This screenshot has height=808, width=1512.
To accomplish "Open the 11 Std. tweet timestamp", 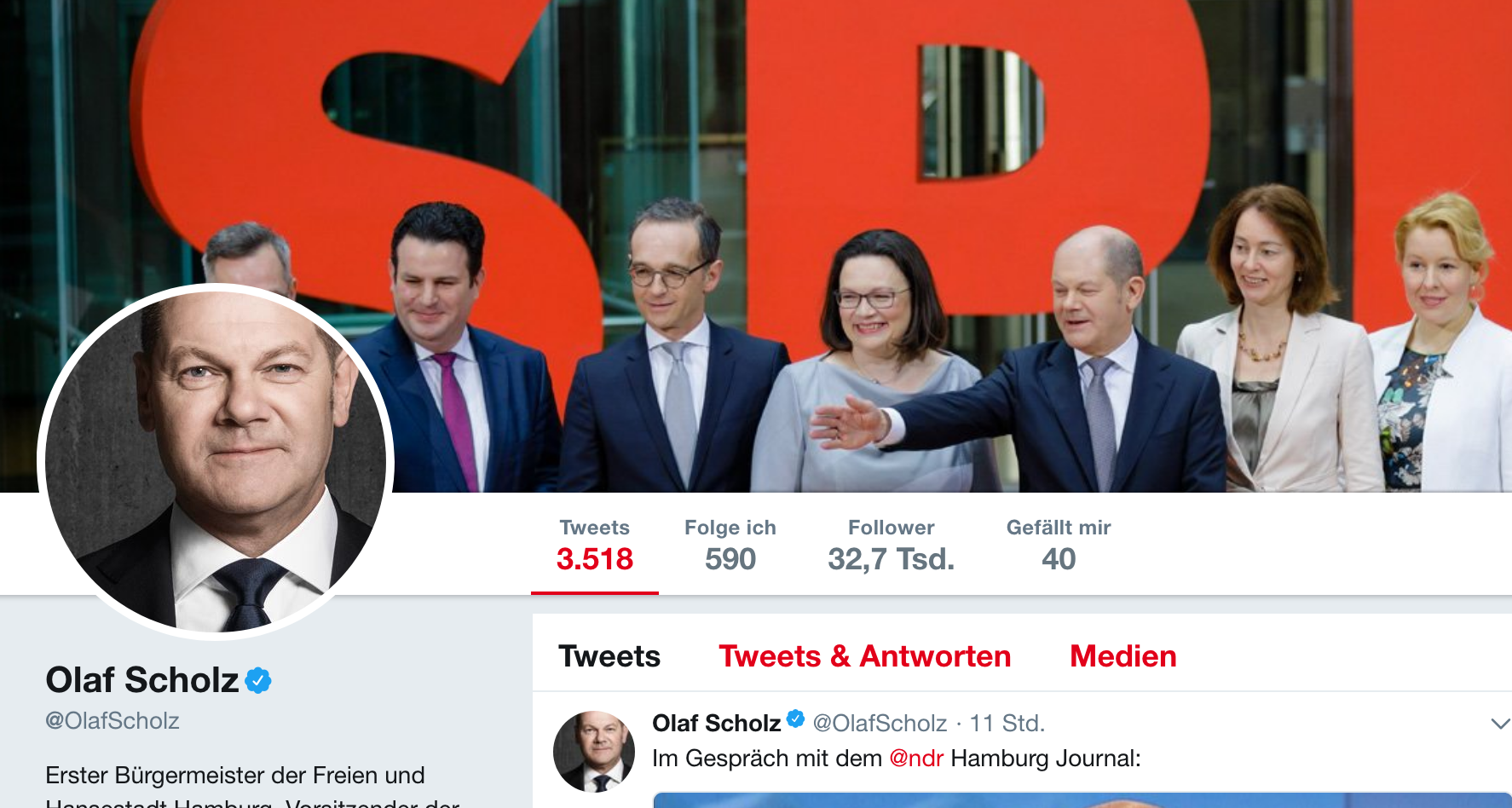I will point(1007,724).
